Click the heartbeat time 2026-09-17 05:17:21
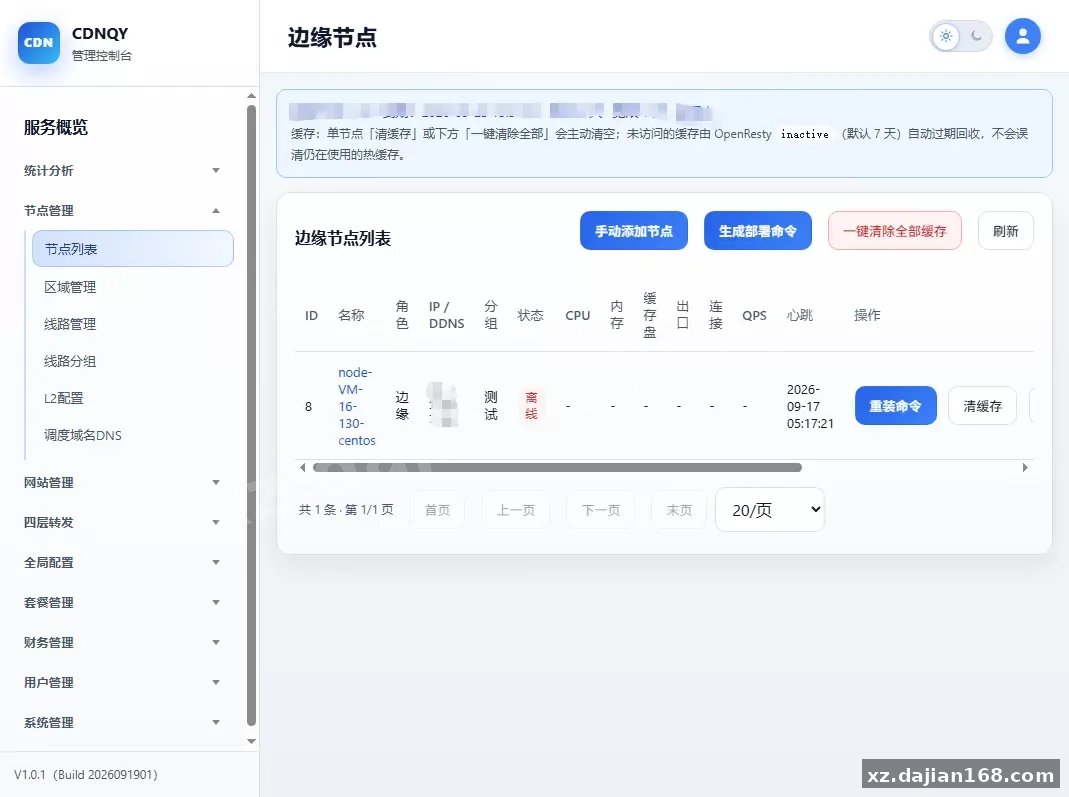The width and height of the screenshot is (1069, 797). [810, 406]
